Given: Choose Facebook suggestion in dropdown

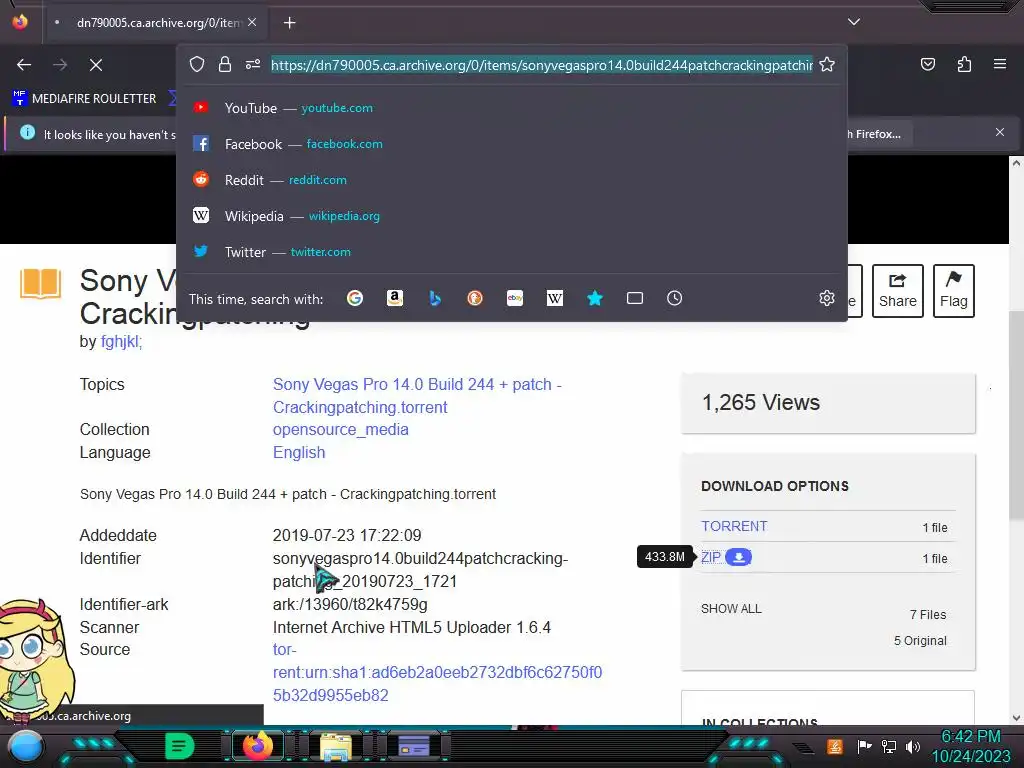Looking at the screenshot, I should pos(512,144).
